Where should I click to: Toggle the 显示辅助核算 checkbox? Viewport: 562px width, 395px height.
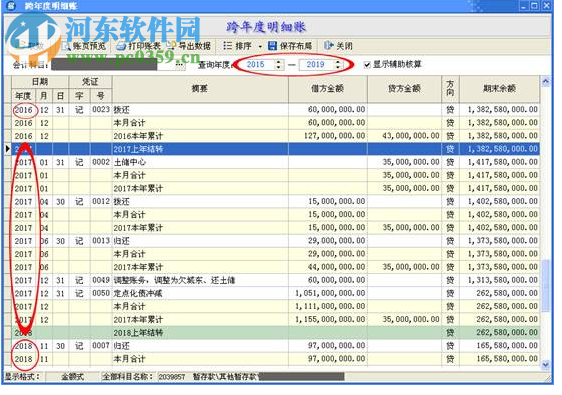point(367,65)
